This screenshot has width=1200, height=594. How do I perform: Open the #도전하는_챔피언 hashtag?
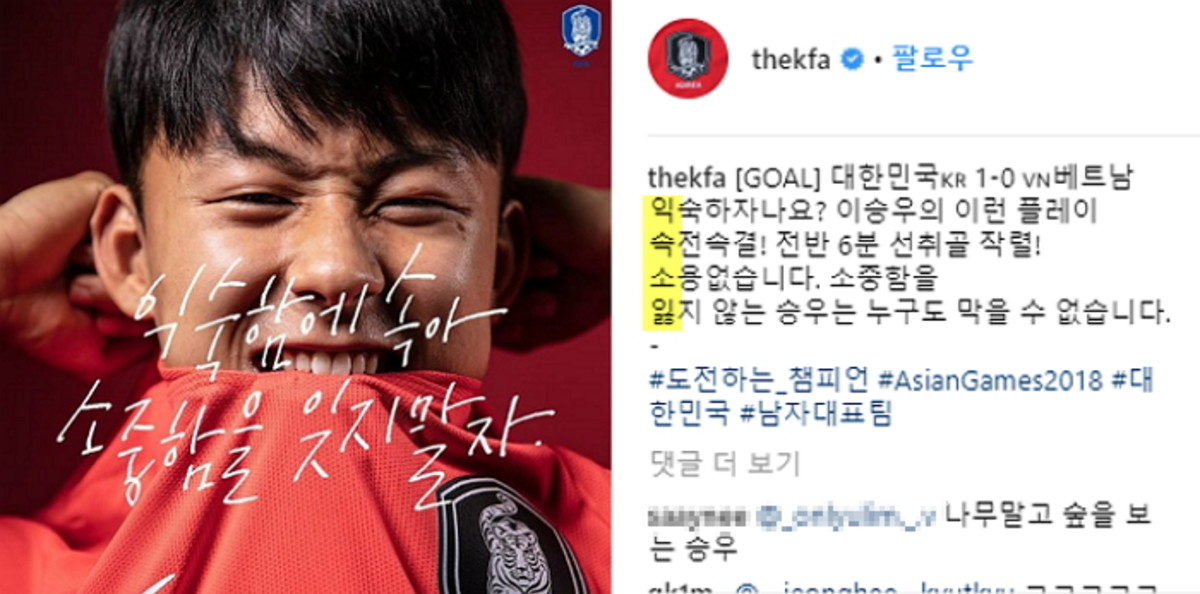tap(760, 380)
